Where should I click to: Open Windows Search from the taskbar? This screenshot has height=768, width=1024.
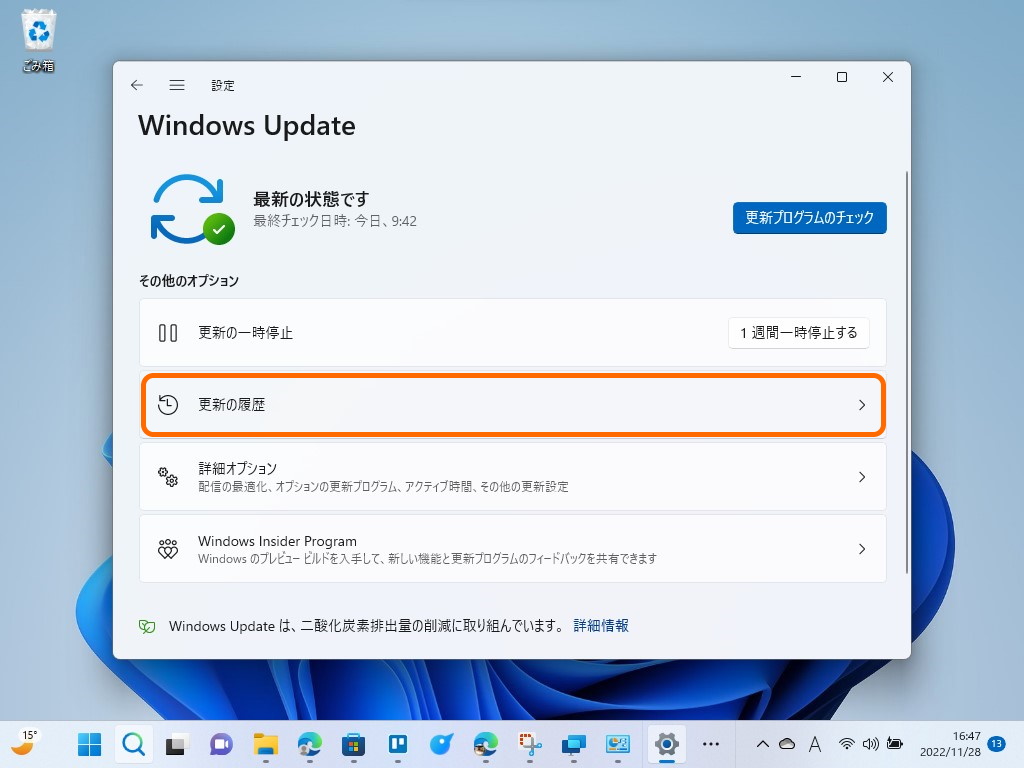pos(134,744)
